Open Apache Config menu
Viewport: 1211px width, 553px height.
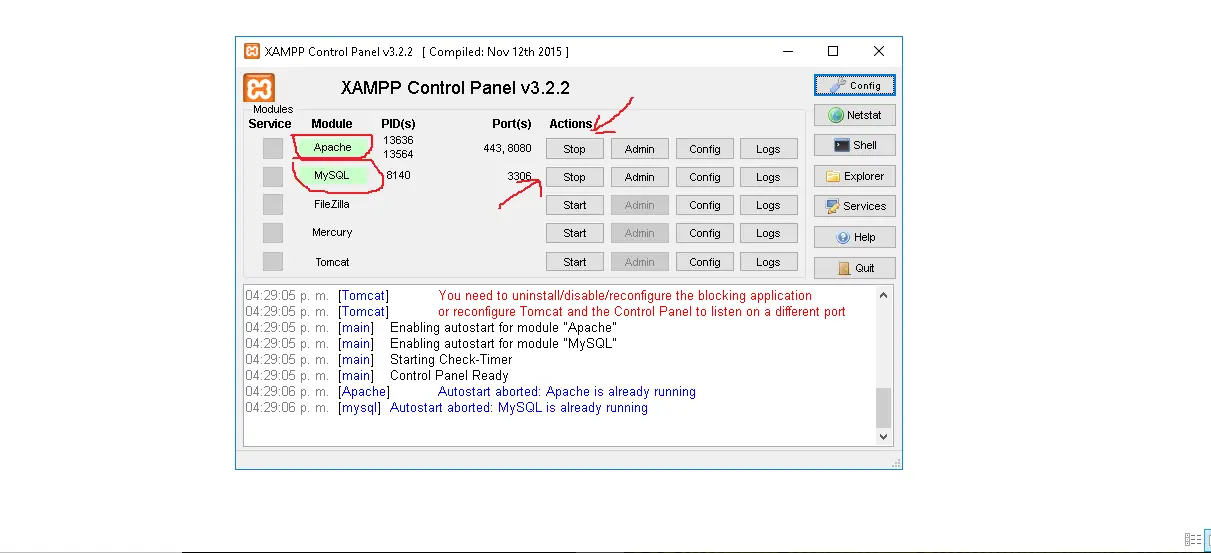[705, 149]
